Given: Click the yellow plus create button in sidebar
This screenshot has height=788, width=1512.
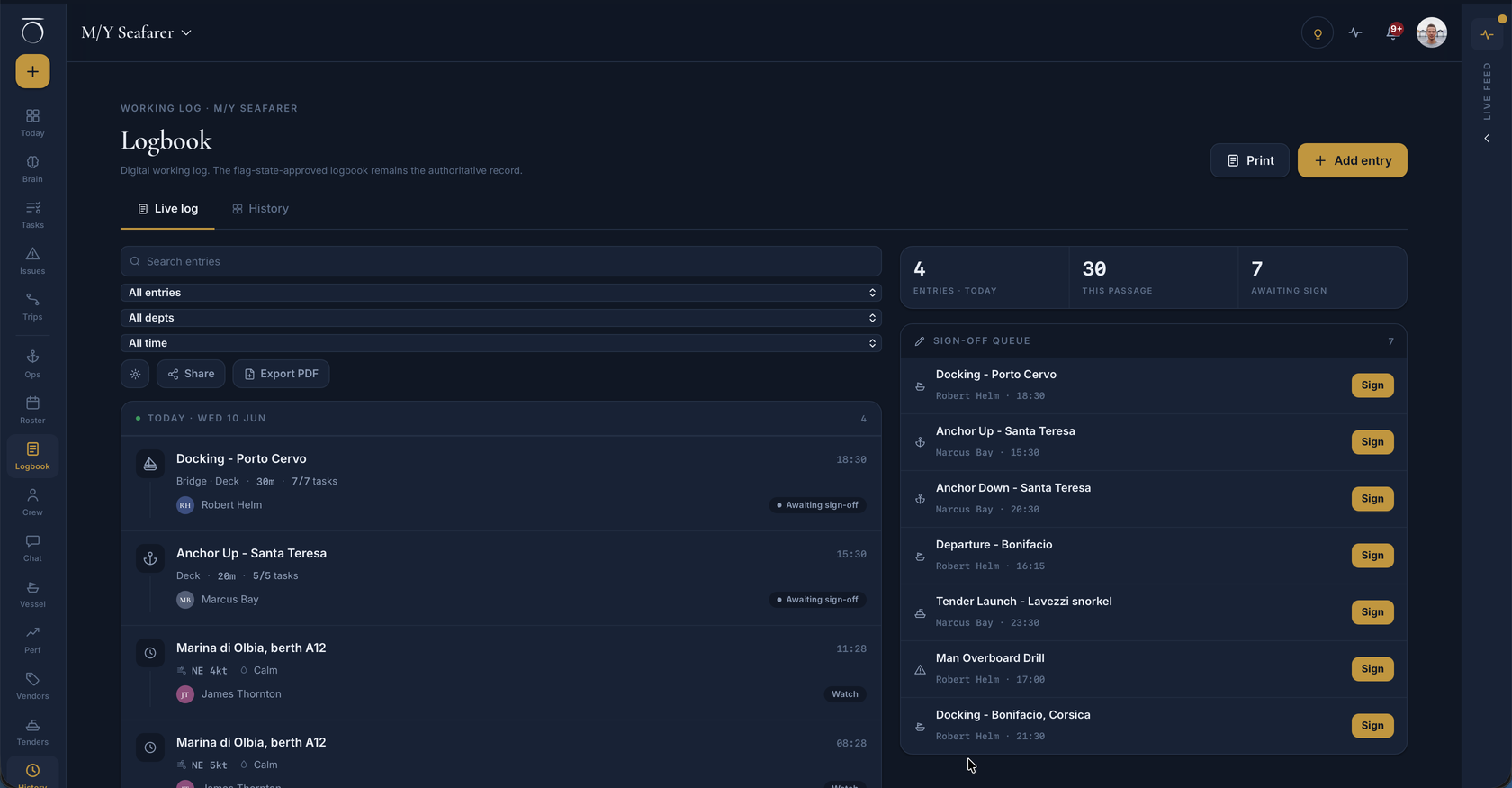Looking at the screenshot, I should coord(32,71).
